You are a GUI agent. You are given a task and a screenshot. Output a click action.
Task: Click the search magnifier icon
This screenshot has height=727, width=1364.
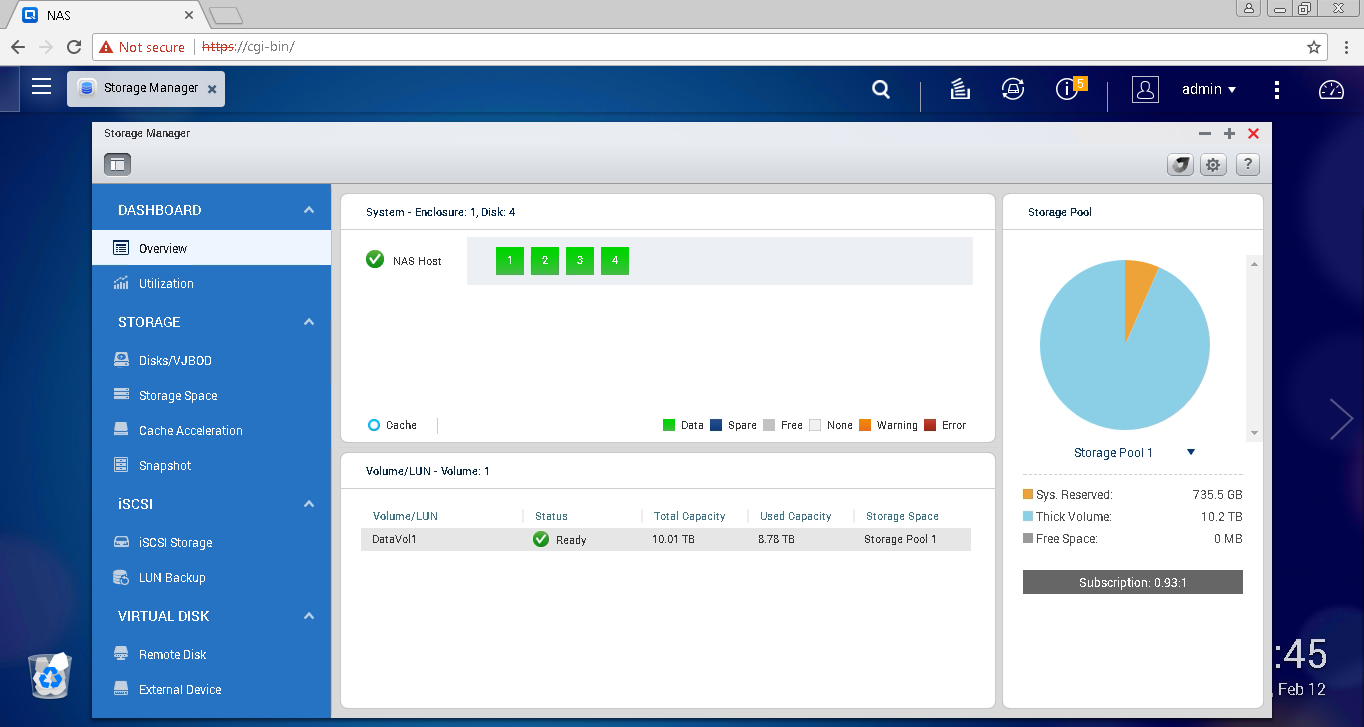880,89
